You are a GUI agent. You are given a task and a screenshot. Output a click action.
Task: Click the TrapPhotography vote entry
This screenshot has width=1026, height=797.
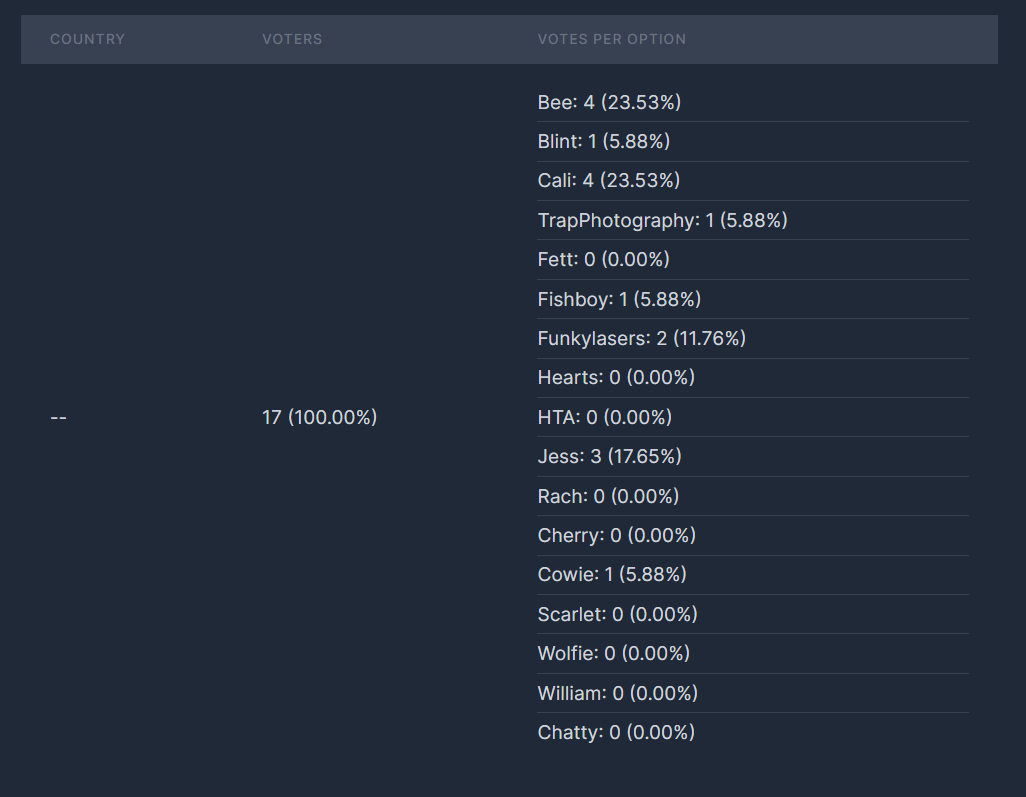tap(662, 220)
